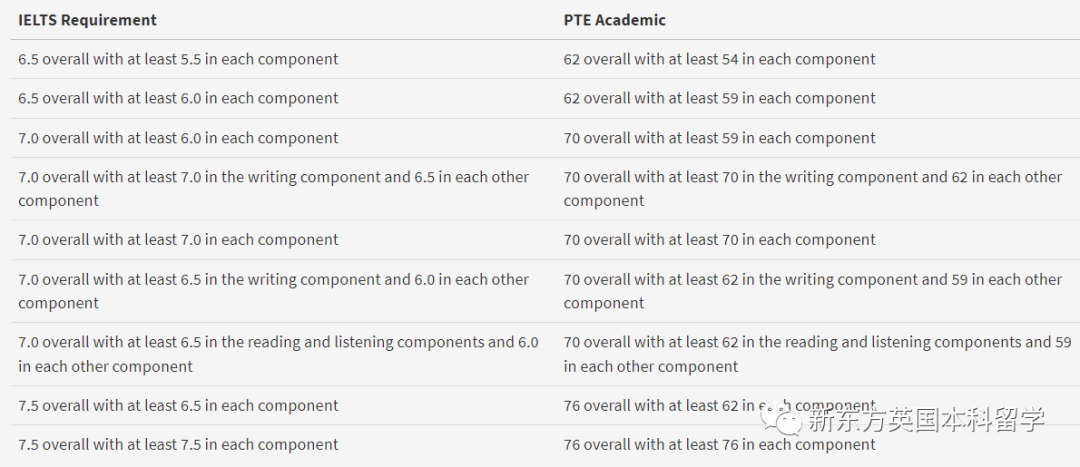Viewport: 1080px width, 467px height.
Task: Click PTE 70 overall at least 70 each cell
Action: (x=720, y=240)
